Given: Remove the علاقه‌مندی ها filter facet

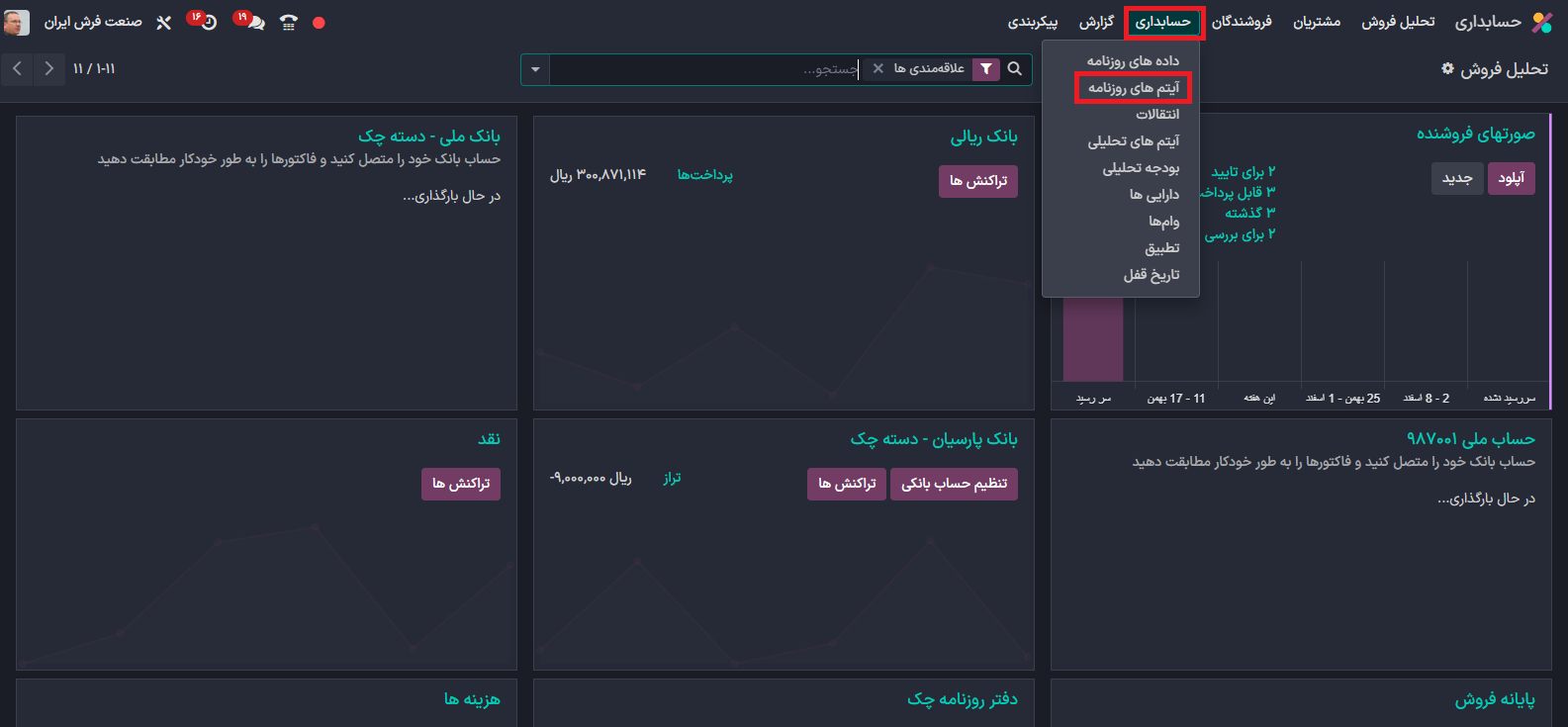Looking at the screenshot, I should point(877,69).
